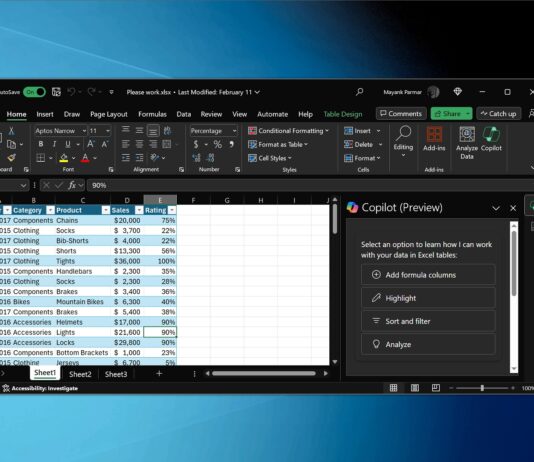Click Increase Font Size icon

click(x=91, y=144)
